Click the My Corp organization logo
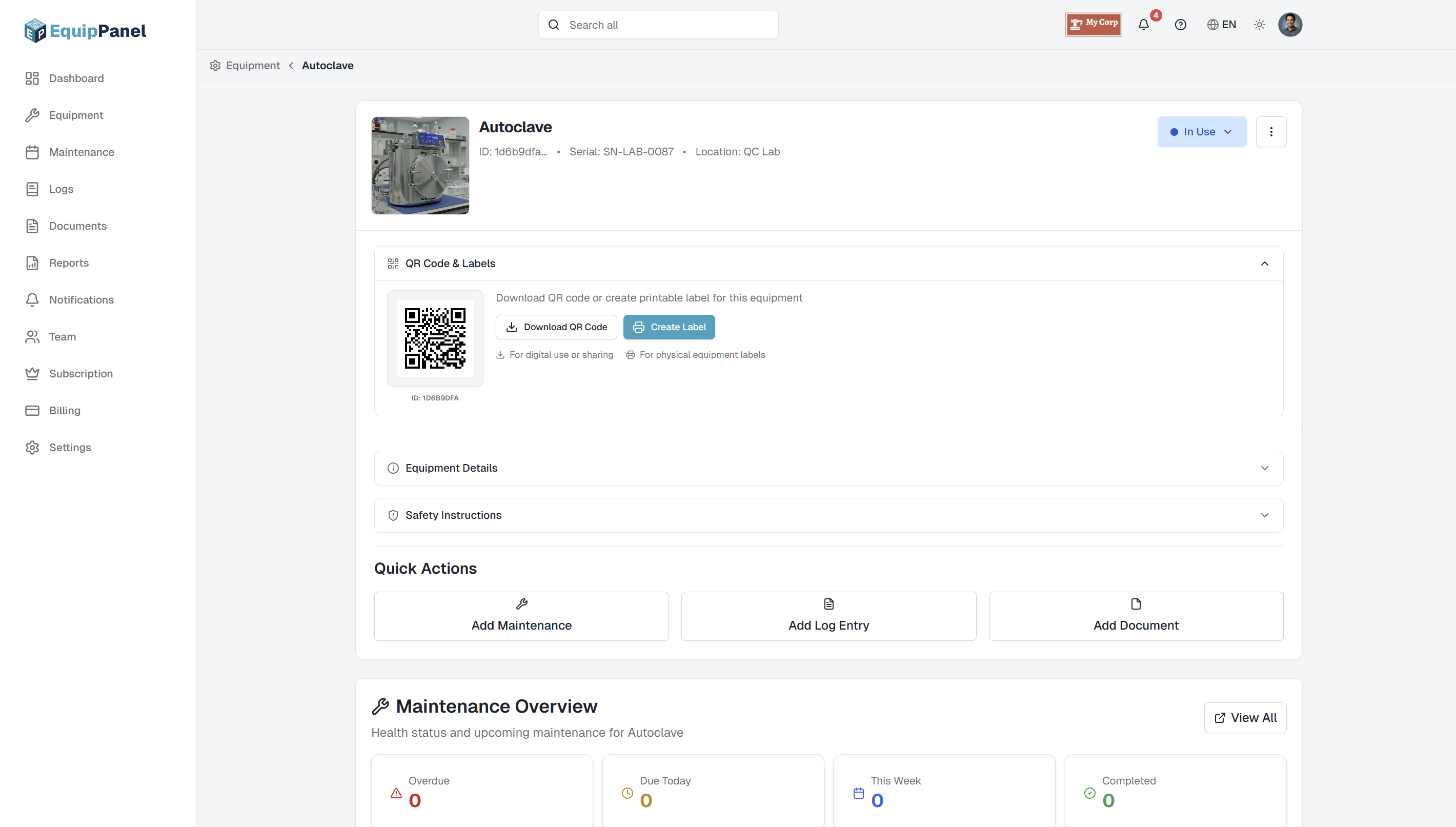Image resolution: width=1456 pixels, height=827 pixels. pyautogui.click(x=1093, y=25)
